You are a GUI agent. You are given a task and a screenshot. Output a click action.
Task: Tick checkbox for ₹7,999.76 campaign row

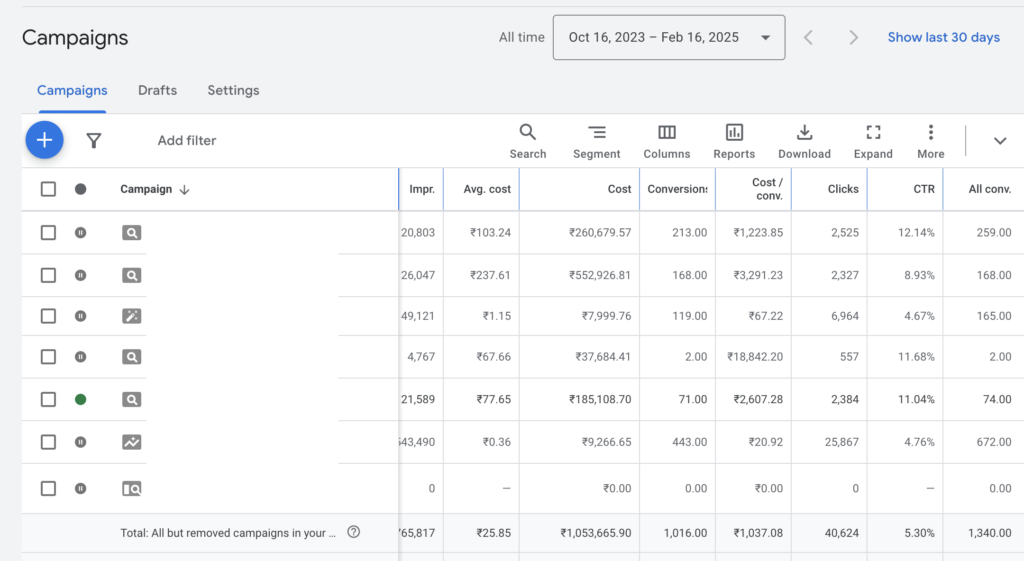(x=48, y=316)
